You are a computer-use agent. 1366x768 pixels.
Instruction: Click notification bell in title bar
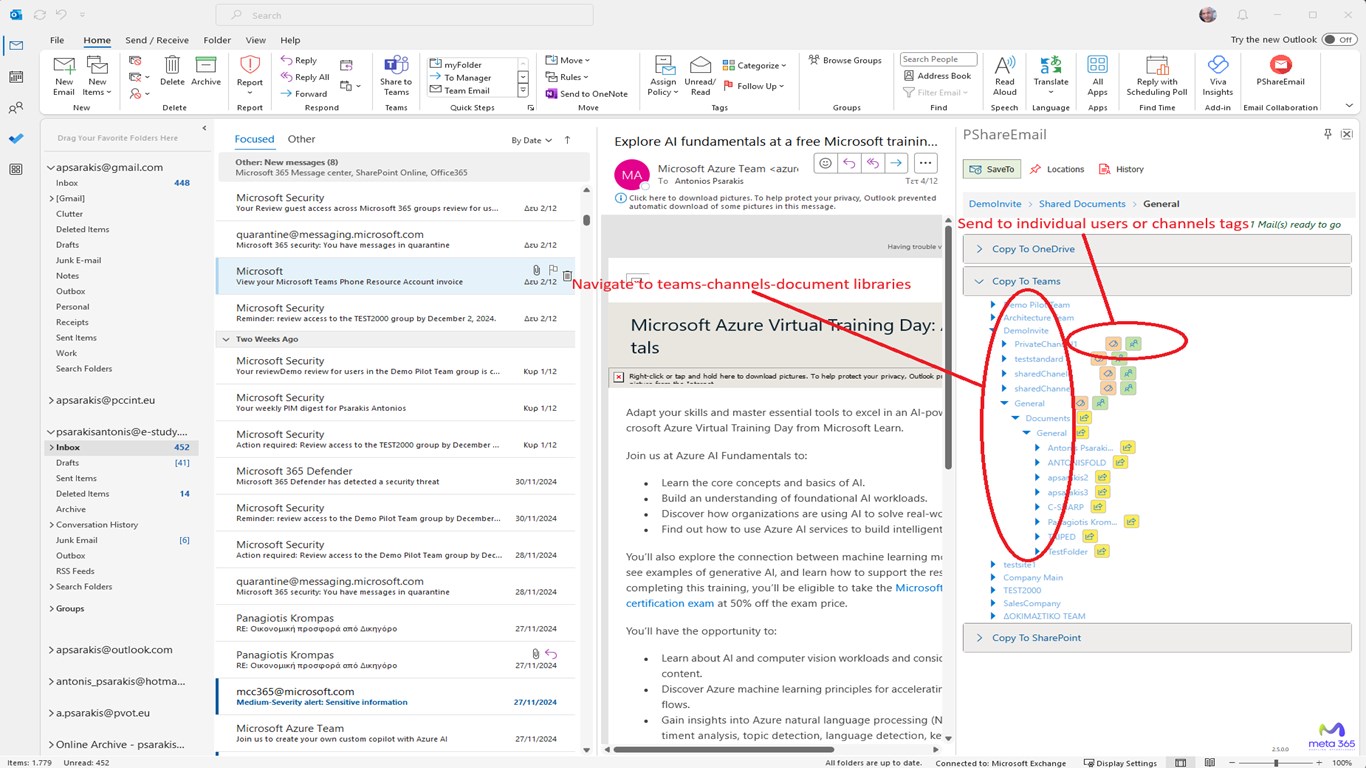click(x=1242, y=15)
